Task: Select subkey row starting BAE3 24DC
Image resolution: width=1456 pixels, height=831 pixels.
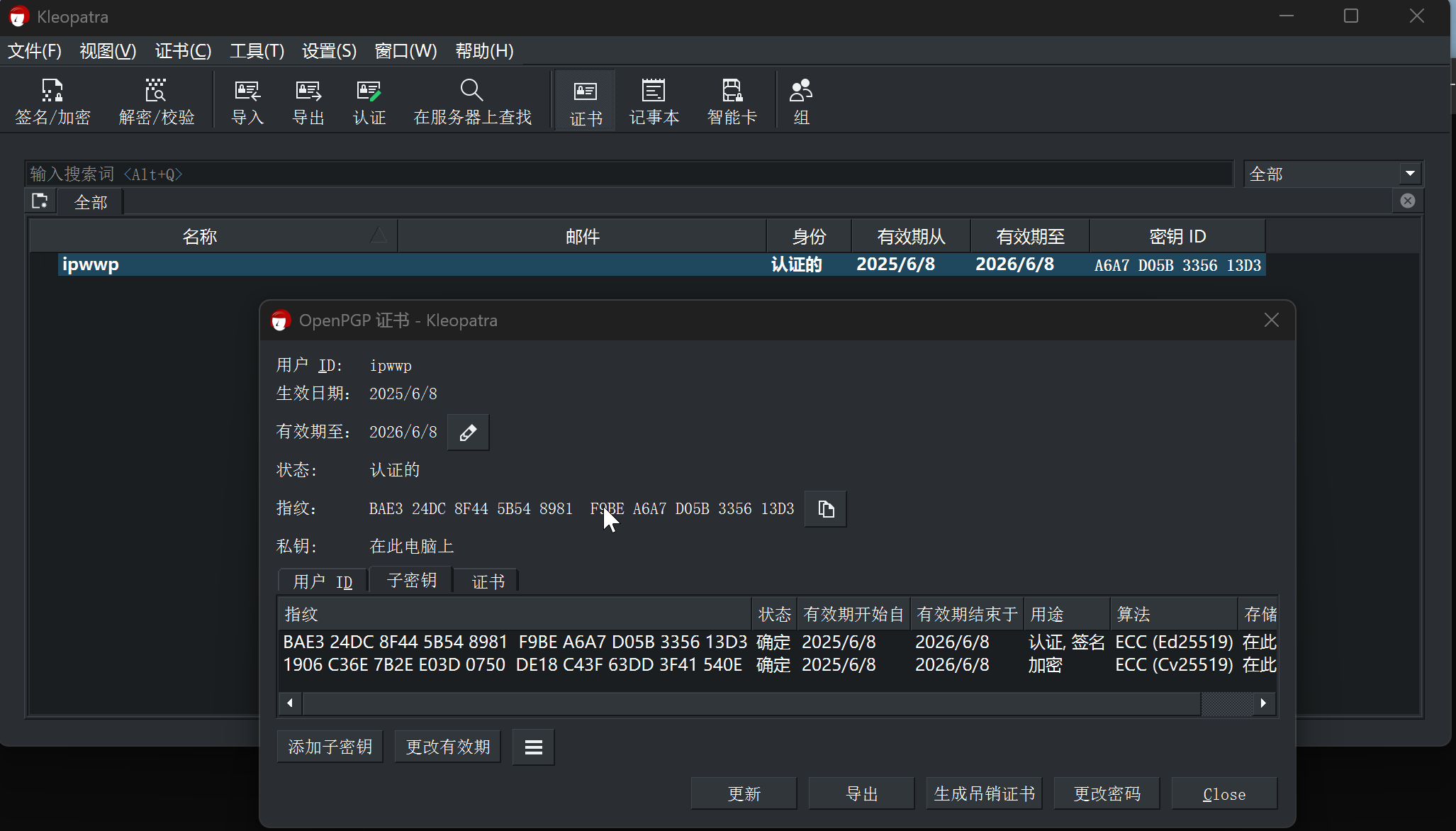Action: (x=778, y=642)
